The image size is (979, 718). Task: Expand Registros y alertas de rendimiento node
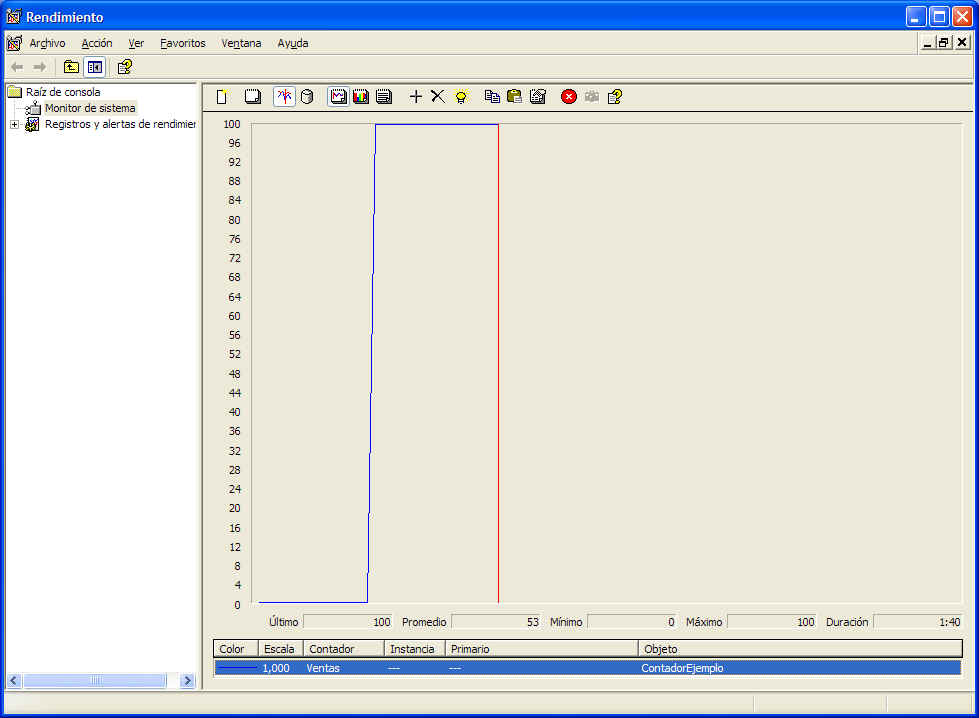tap(14, 124)
